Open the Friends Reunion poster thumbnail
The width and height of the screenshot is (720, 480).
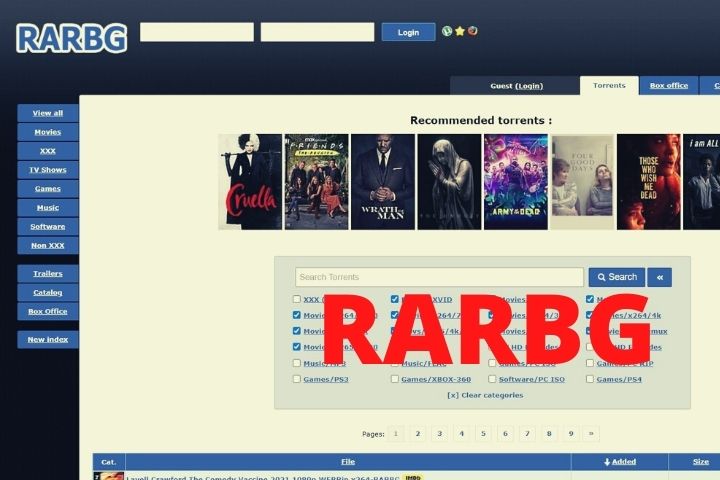[x=316, y=182]
